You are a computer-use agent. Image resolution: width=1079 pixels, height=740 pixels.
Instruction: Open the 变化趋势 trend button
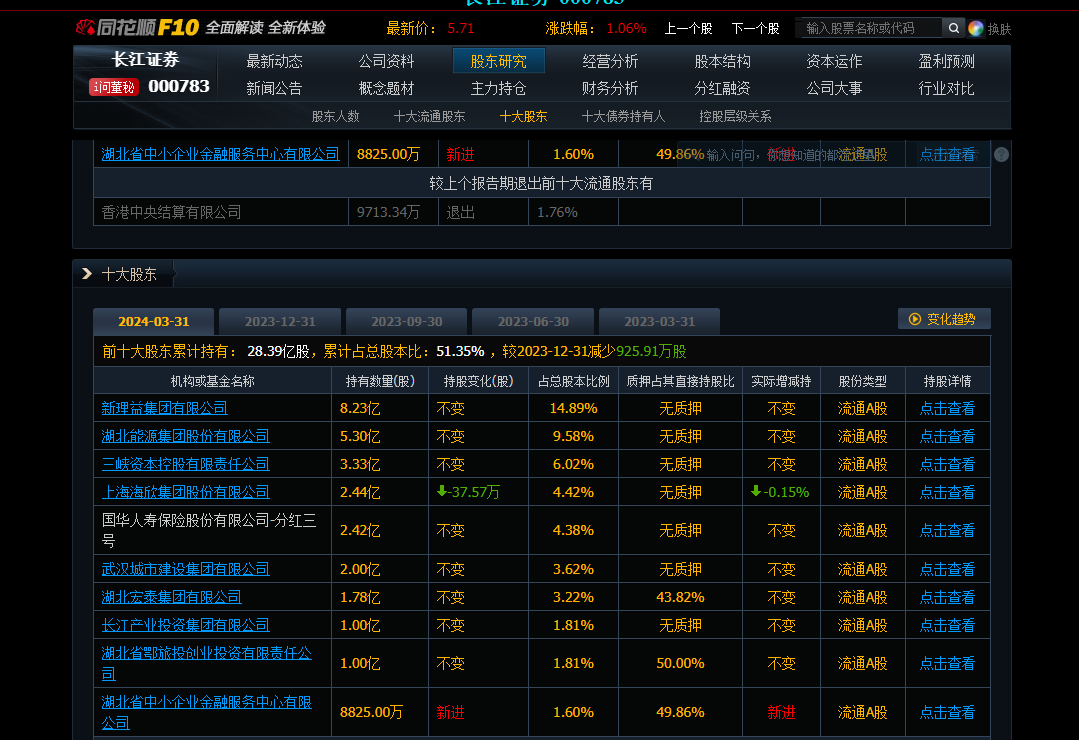(x=944, y=319)
